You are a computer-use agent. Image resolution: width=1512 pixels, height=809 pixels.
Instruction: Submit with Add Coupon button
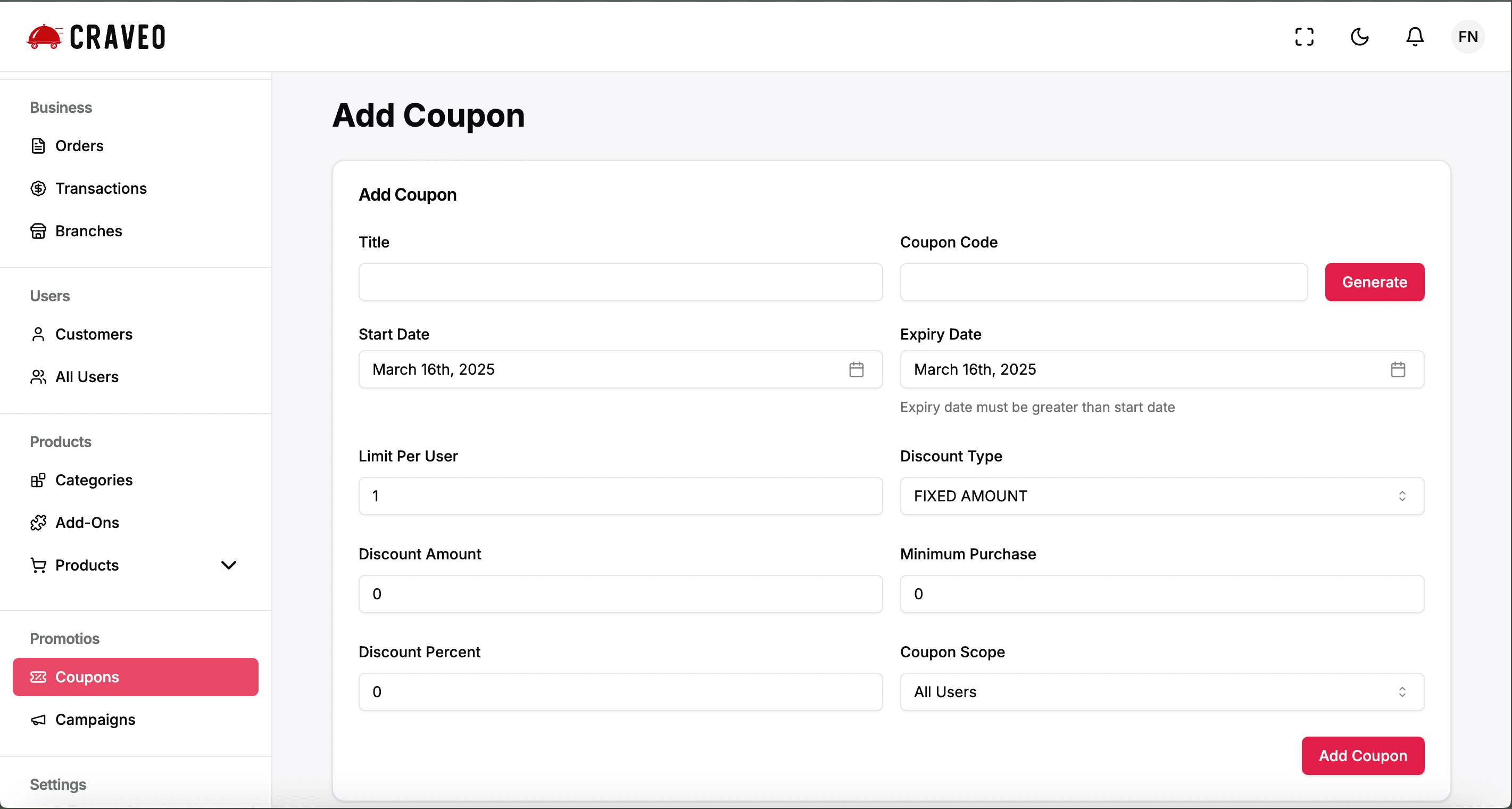(1363, 756)
